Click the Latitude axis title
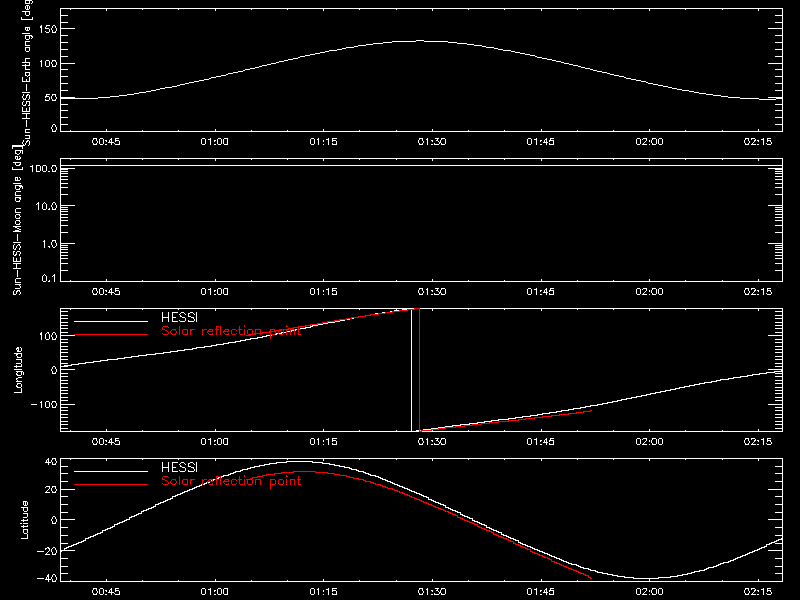This screenshot has height=600, width=800. [x=24, y=520]
